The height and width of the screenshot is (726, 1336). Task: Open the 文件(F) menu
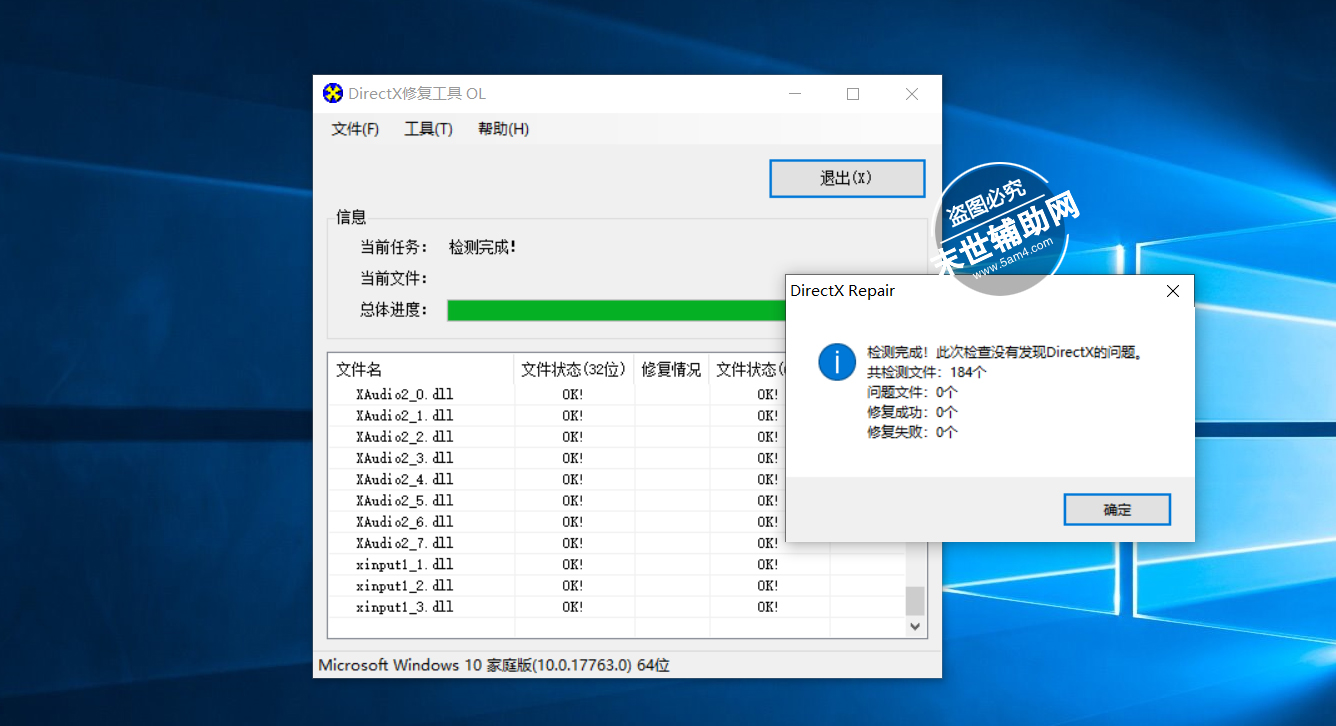pos(355,129)
